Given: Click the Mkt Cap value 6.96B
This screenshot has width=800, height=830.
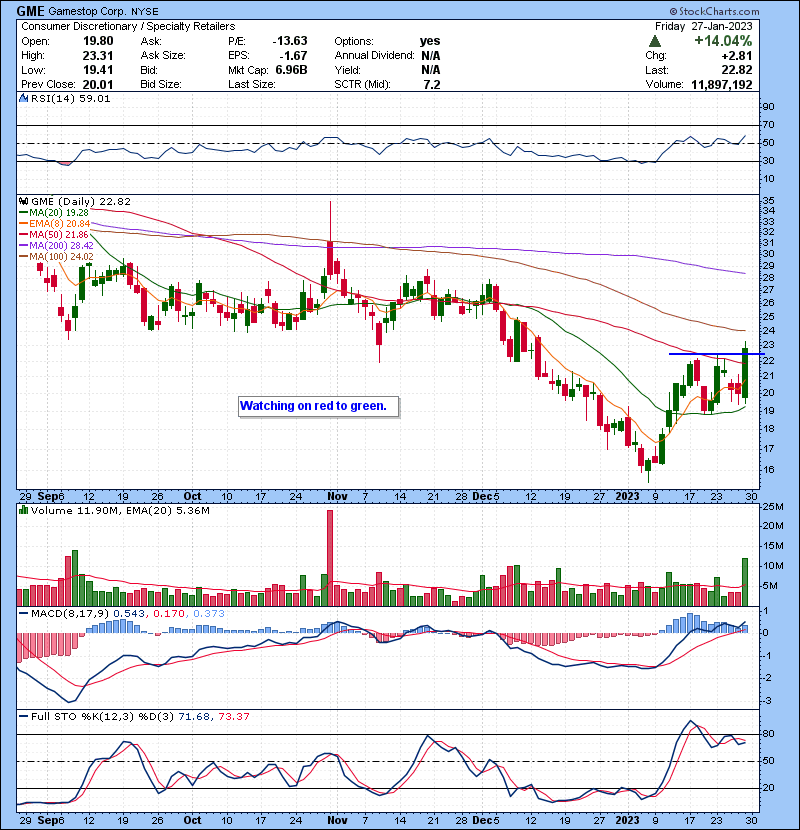Looking at the screenshot, I should 291,70.
